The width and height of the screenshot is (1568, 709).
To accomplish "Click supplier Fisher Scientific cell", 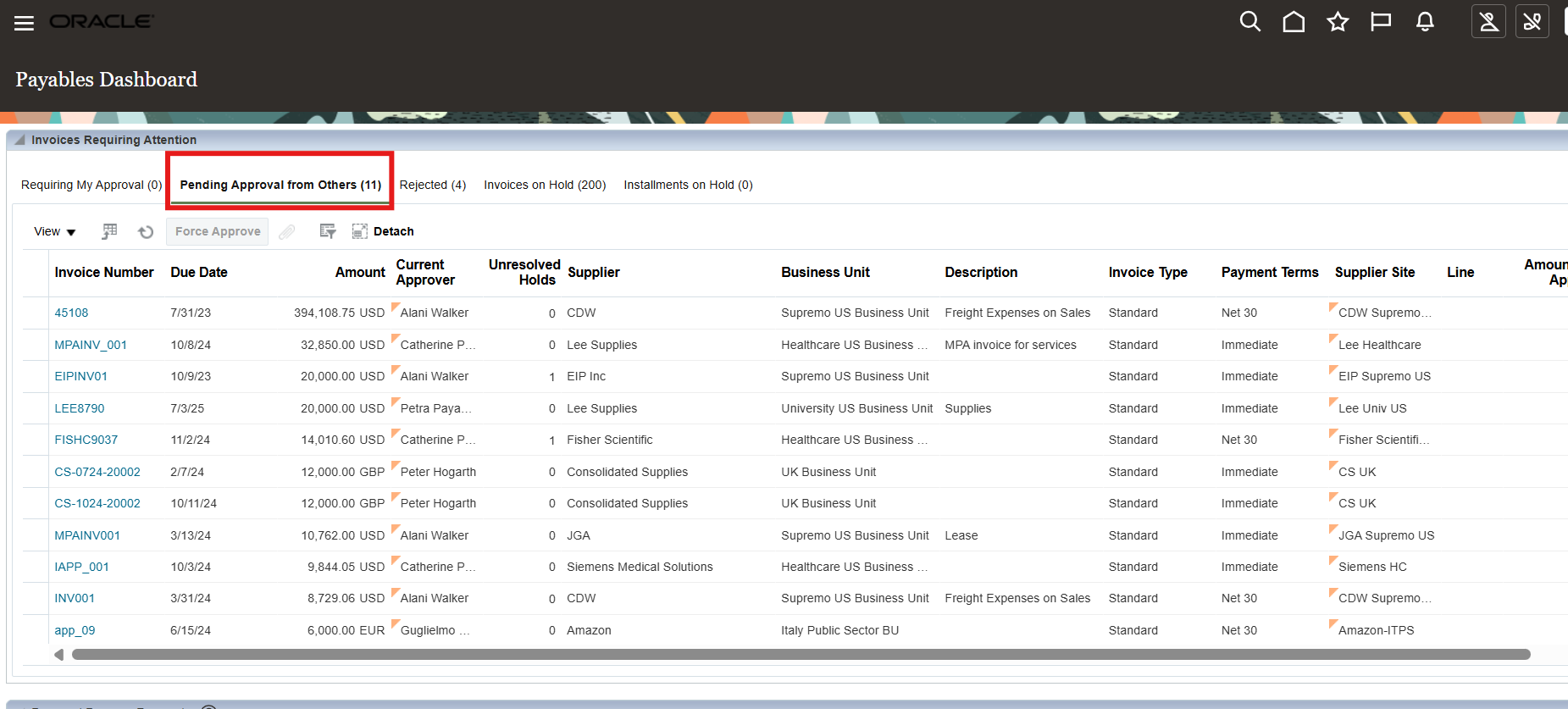I will click(x=610, y=440).
